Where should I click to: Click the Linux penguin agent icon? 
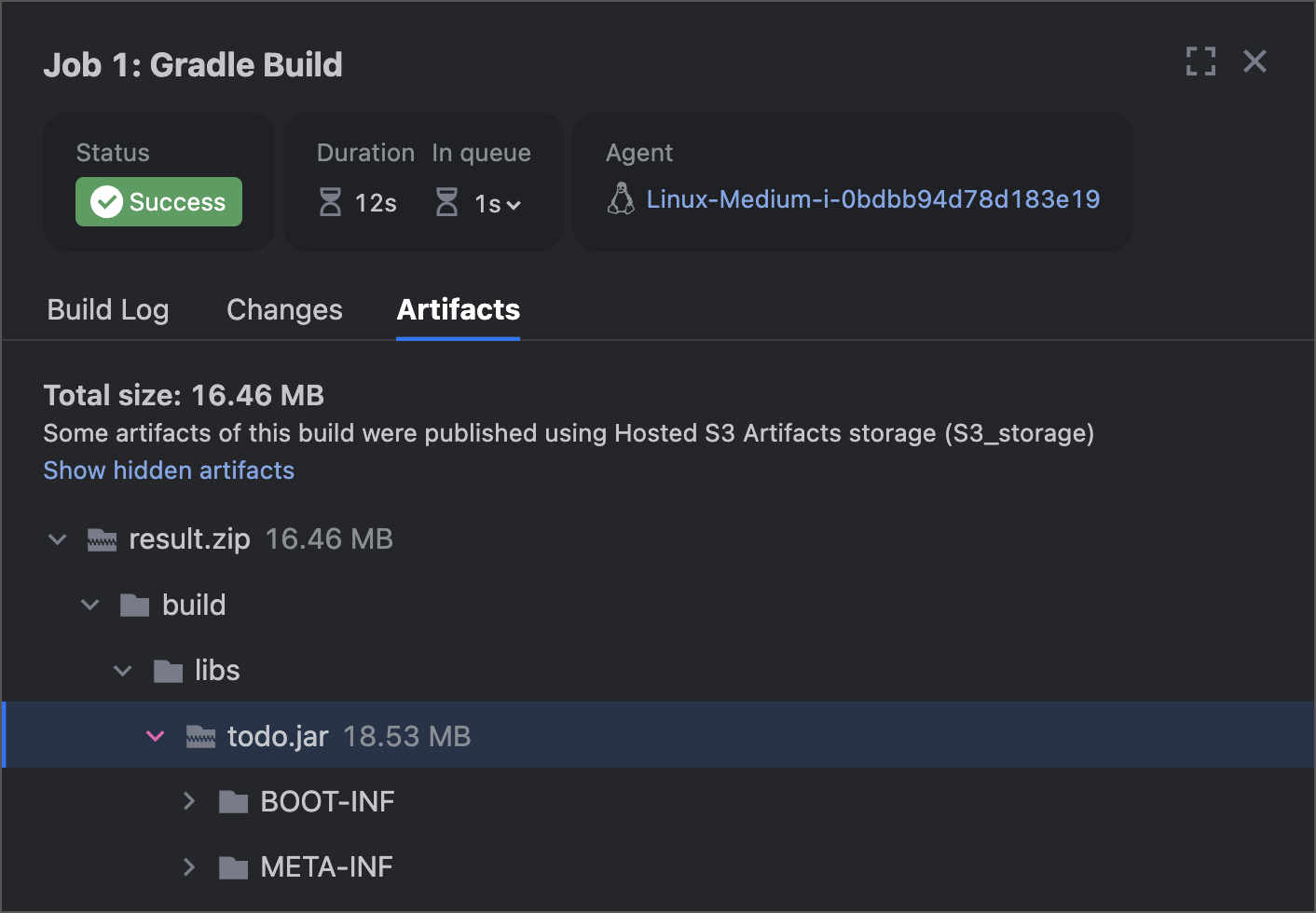[621, 199]
